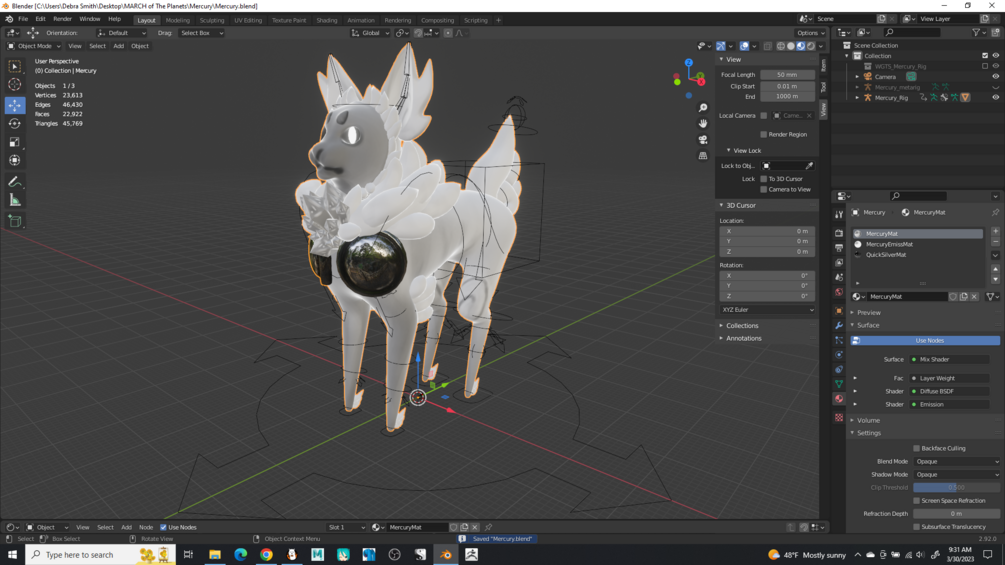Select the Scale tool in the left toolbar

(15, 142)
